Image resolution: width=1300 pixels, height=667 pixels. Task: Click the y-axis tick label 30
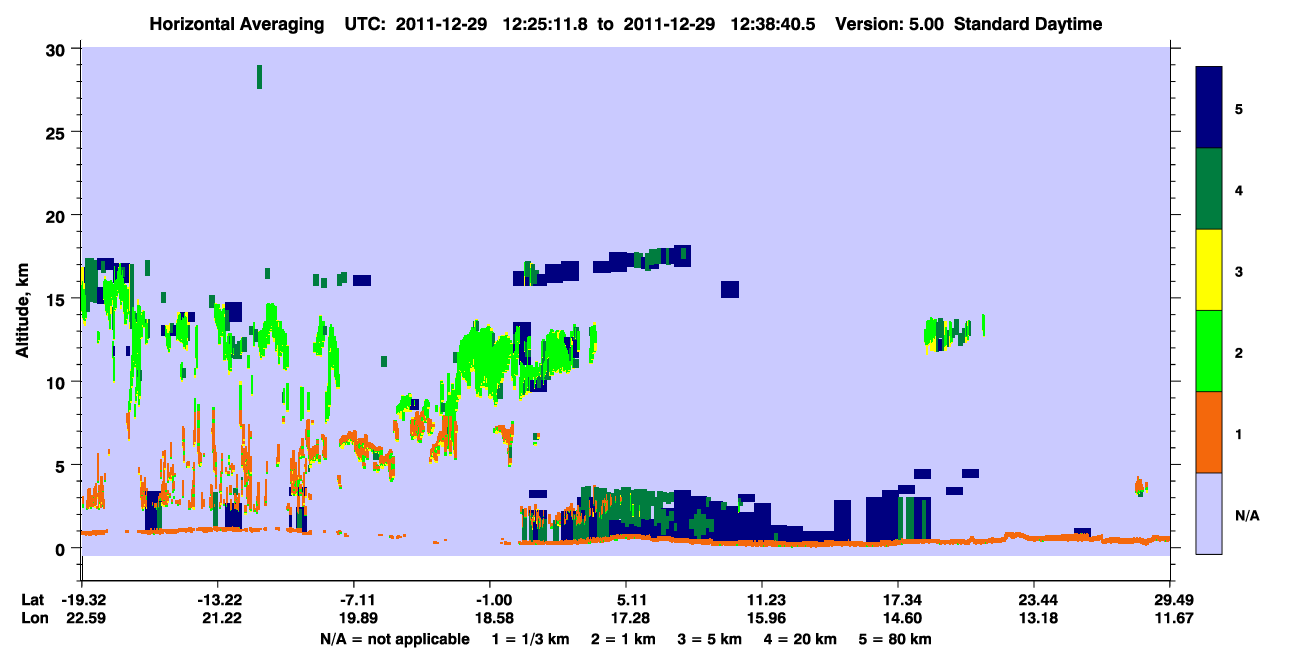point(57,49)
